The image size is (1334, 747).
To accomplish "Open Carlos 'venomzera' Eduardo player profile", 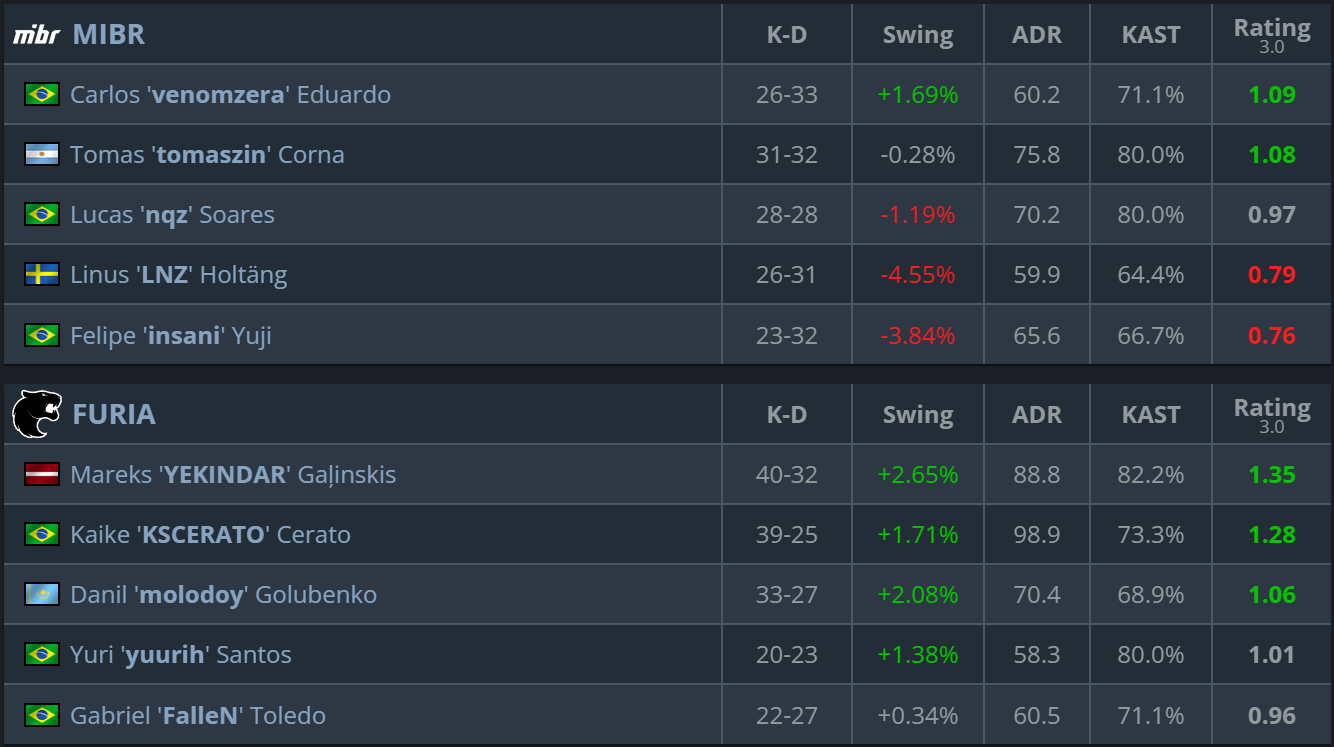I will 230,94.
